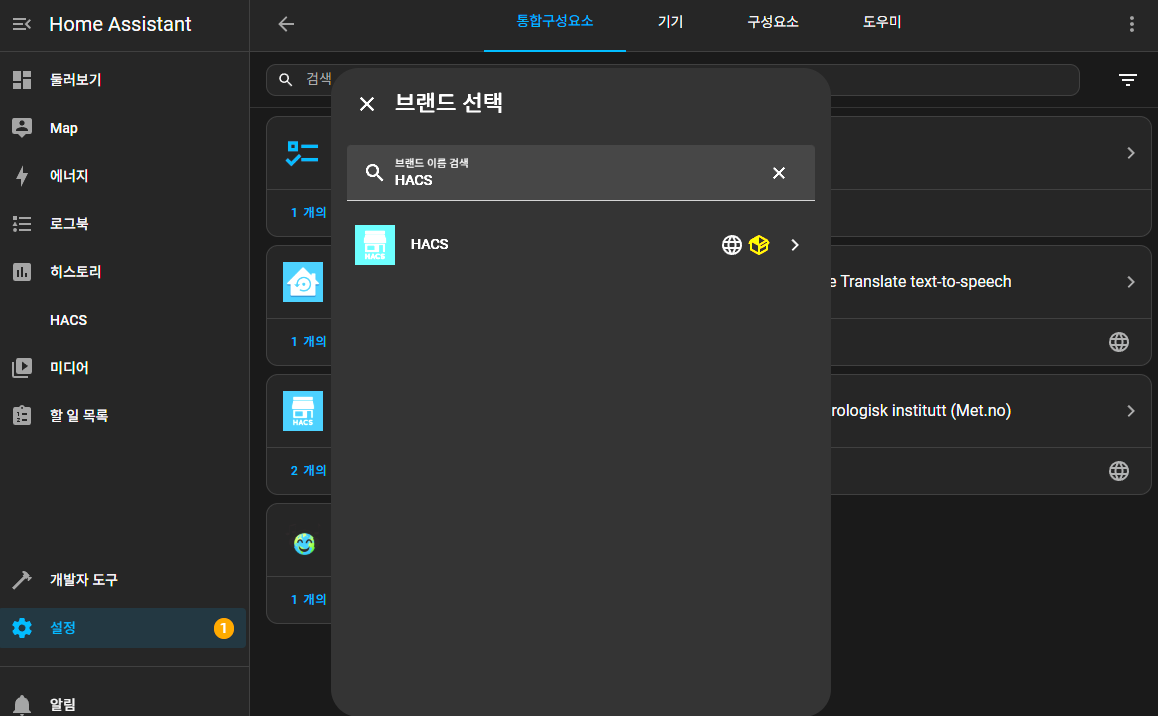Image resolution: width=1158 pixels, height=716 pixels.
Task: Go back with the arrow icon
Action: coord(286,24)
